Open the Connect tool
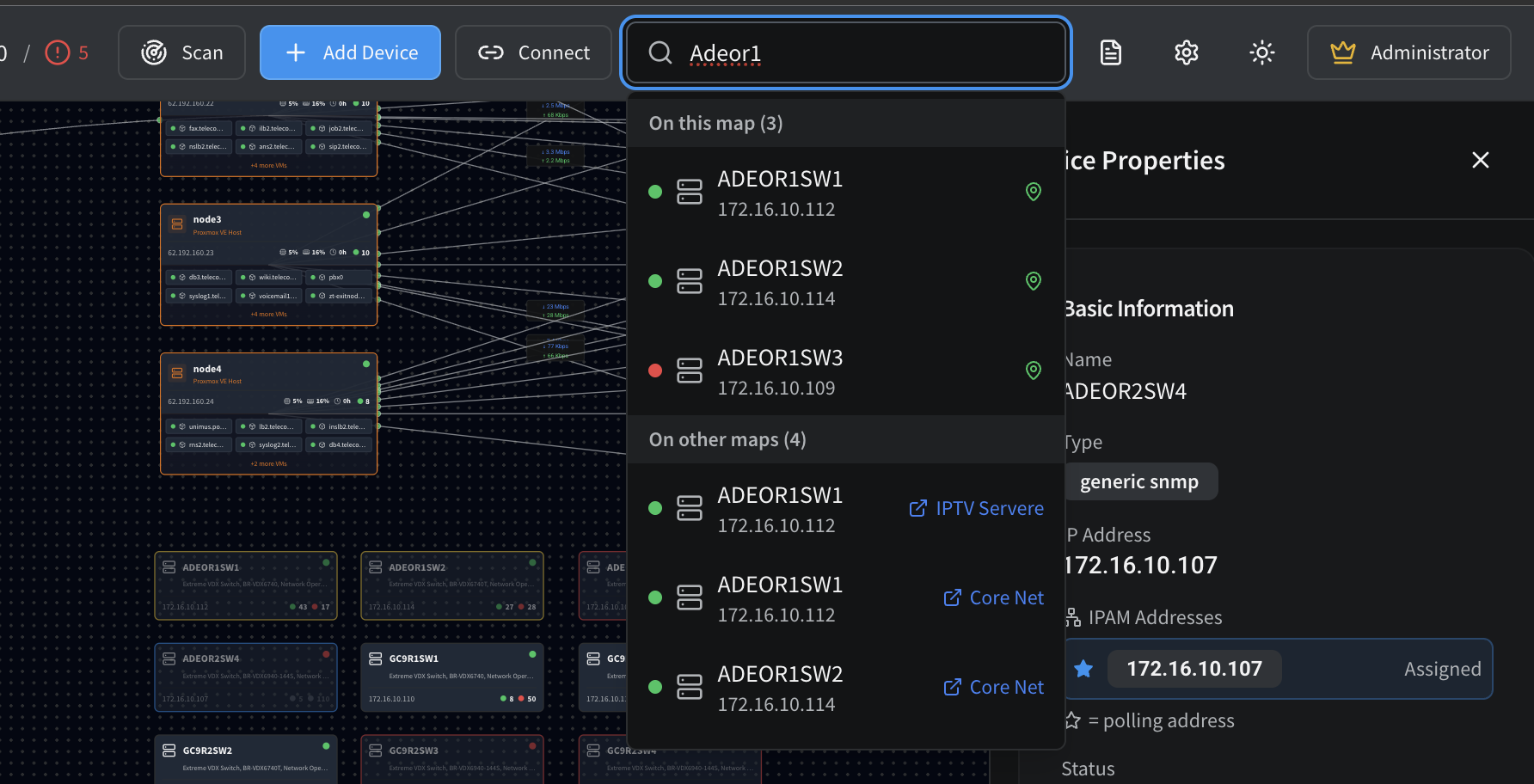This screenshot has height=784, width=1534. (x=533, y=52)
